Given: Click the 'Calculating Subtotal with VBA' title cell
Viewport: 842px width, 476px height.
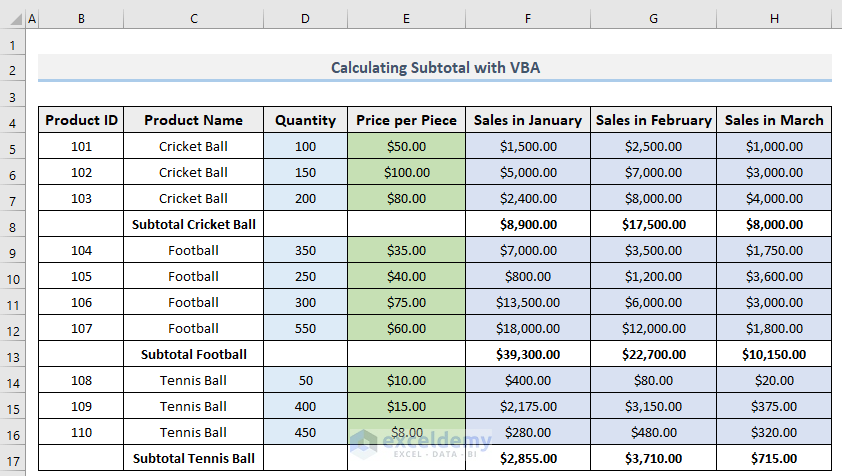Looking at the screenshot, I should tap(435, 68).
